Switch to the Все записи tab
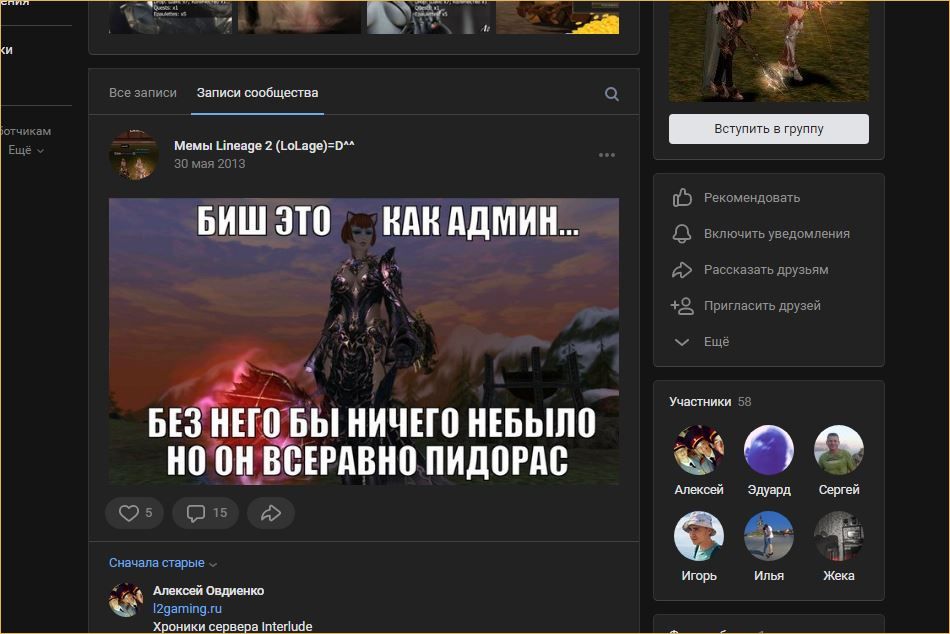Screen dimensions: 950x634 pos(143,93)
